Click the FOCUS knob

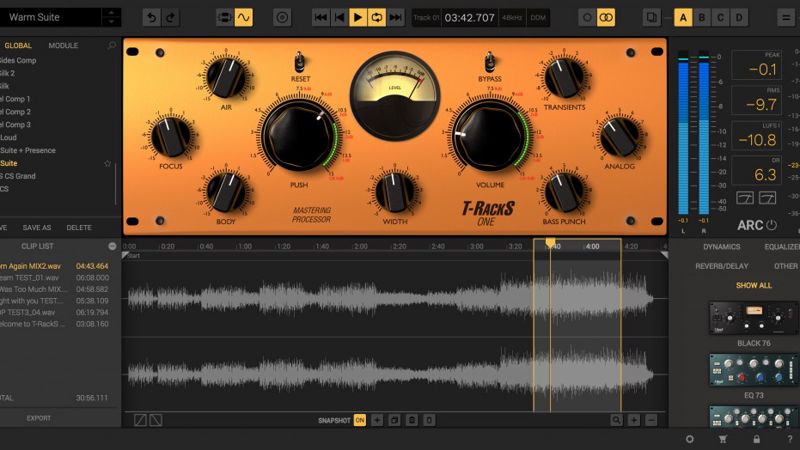pos(171,137)
